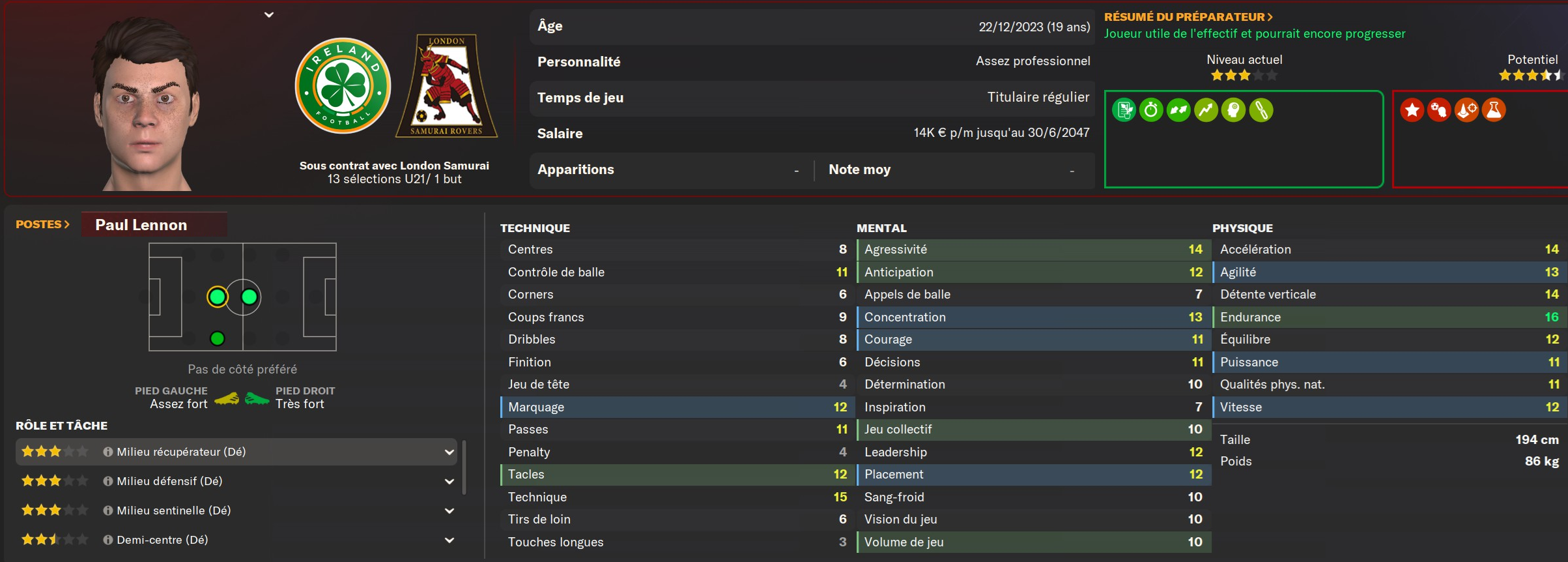This screenshot has width=1568, height=562.
Task: Click the red star weakness icon
Action: click(x=1412, y=110)
